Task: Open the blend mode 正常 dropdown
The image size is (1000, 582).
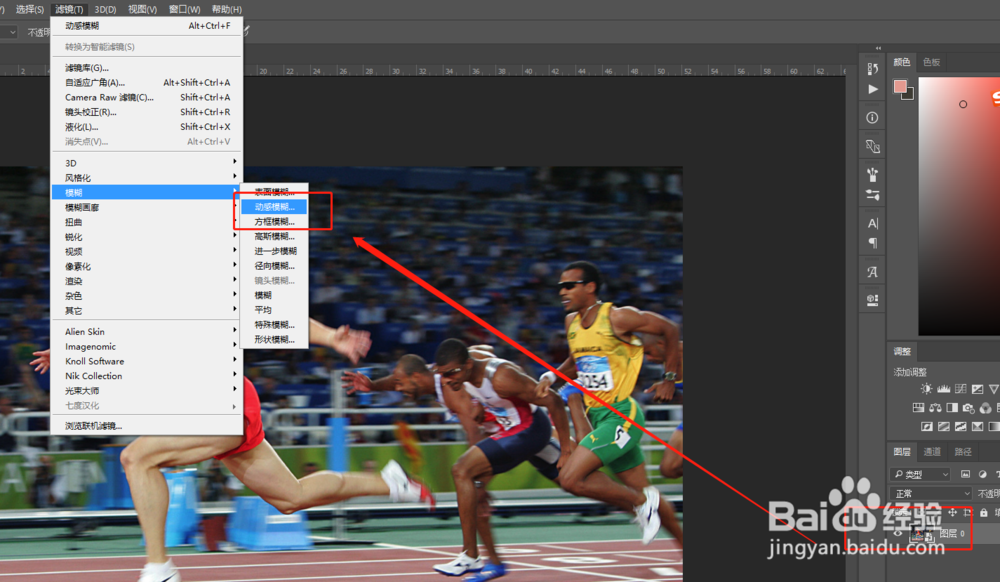Action: click(930, 493)
